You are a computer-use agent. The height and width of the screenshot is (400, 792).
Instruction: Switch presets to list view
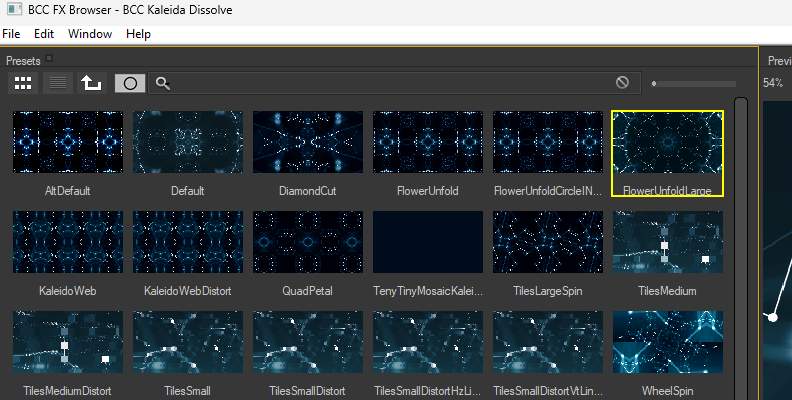point(58,83)
